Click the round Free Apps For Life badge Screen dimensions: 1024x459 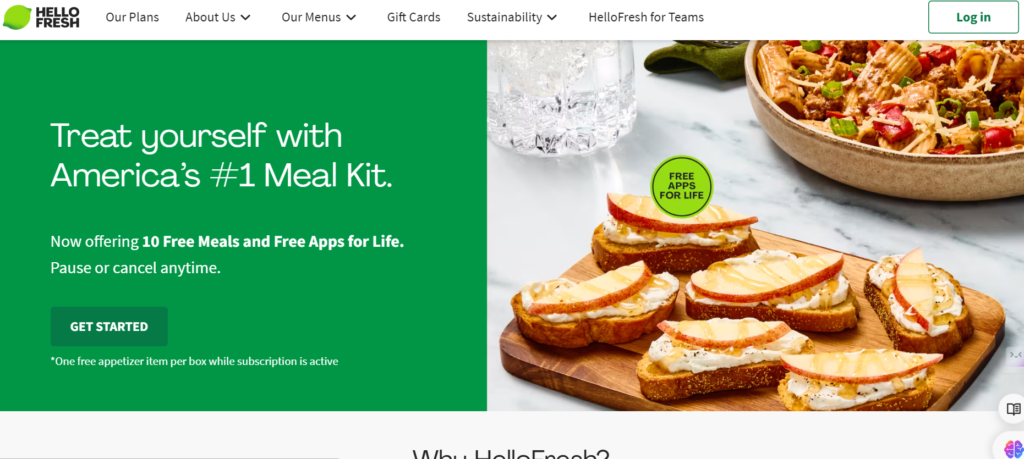681,187
